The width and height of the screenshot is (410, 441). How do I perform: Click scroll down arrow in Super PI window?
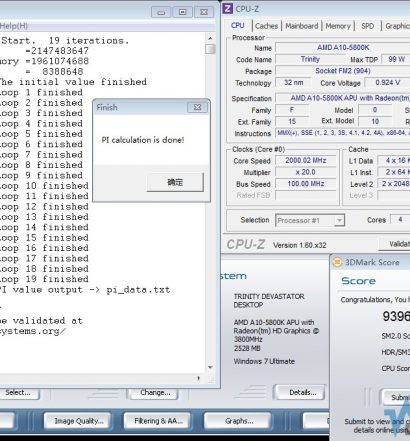[210, 367]
